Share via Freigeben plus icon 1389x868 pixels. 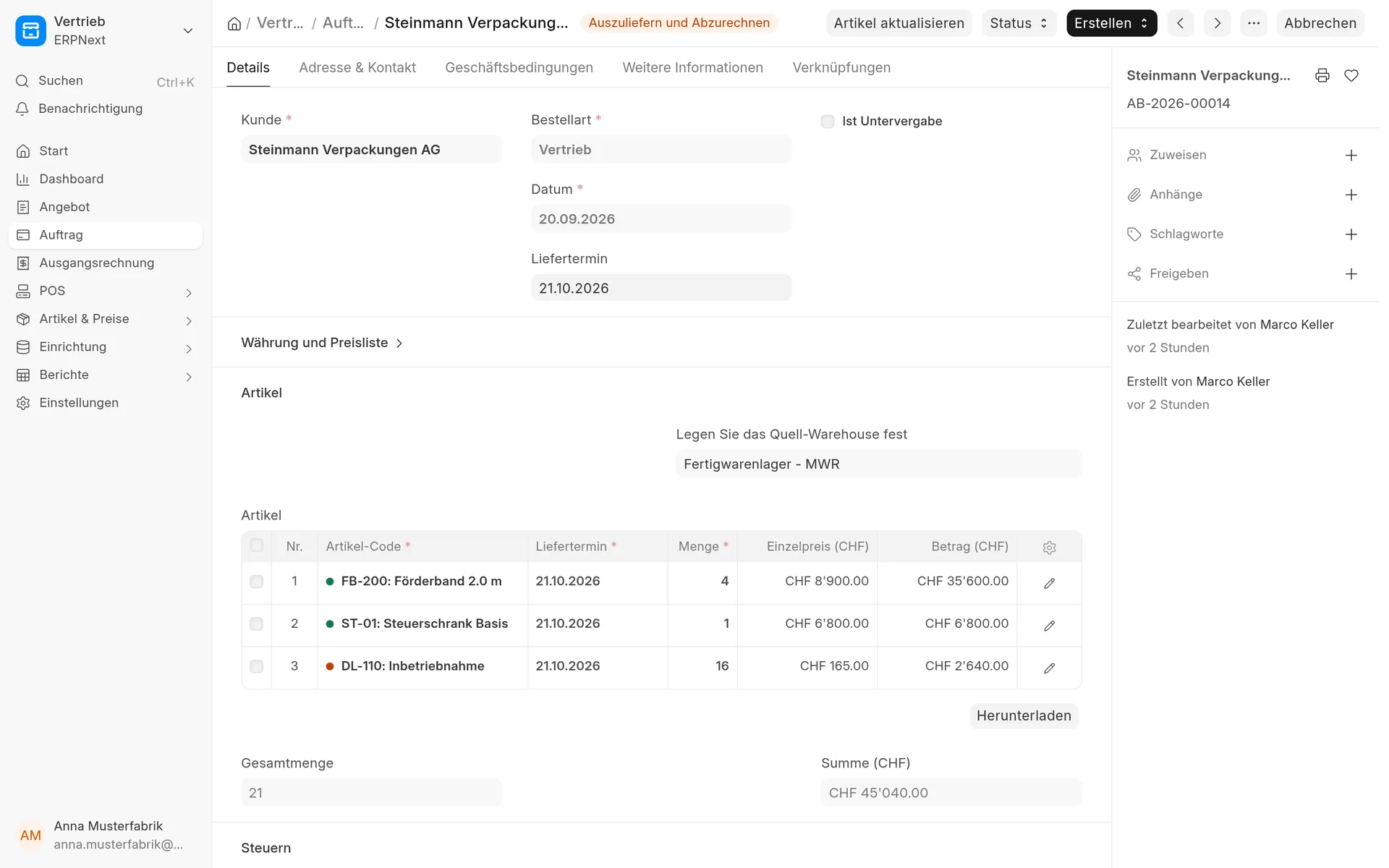click(1351, 273)
